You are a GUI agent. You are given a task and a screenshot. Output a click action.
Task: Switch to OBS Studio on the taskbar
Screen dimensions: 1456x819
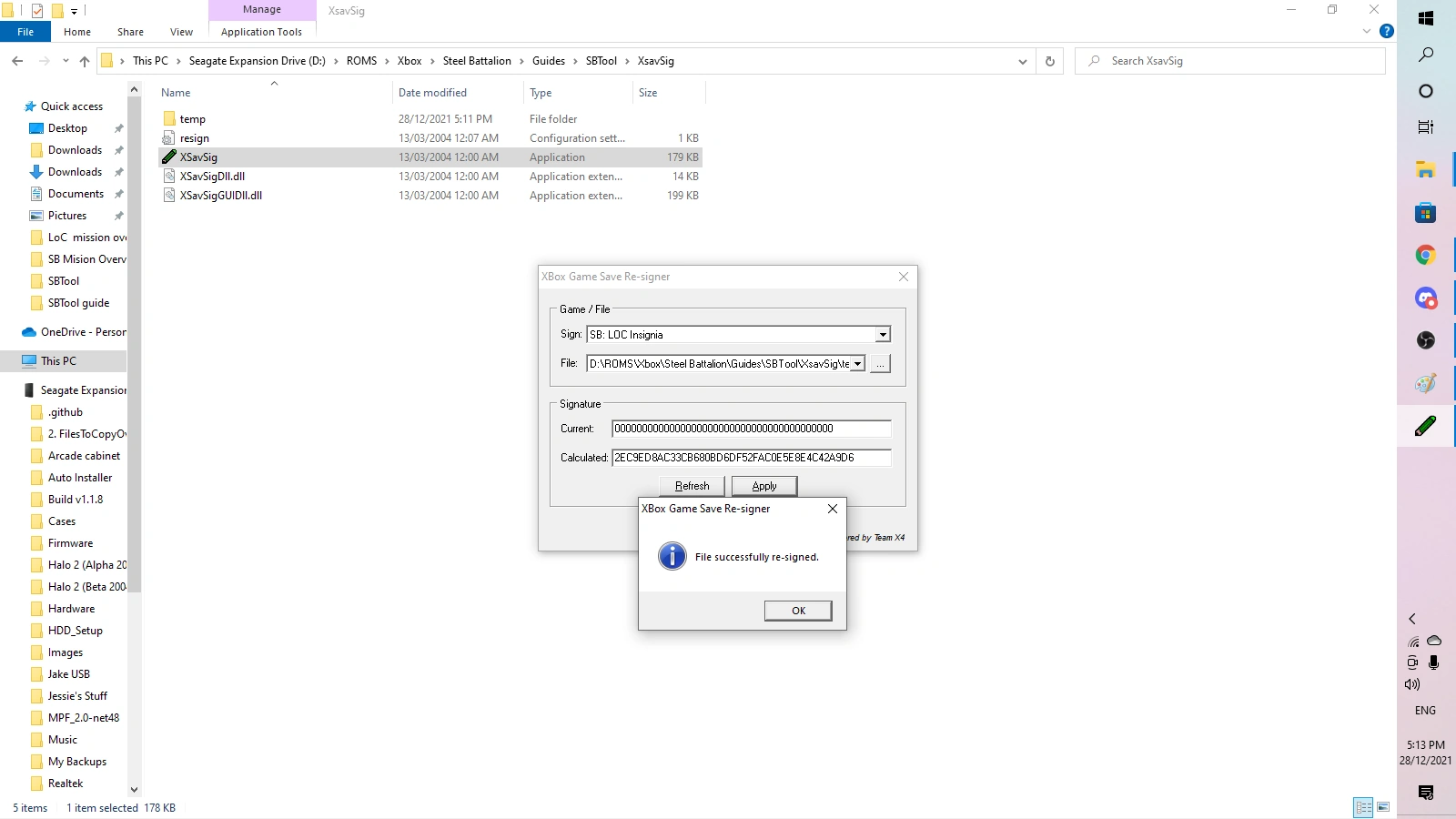click(x=1426, y=339)
